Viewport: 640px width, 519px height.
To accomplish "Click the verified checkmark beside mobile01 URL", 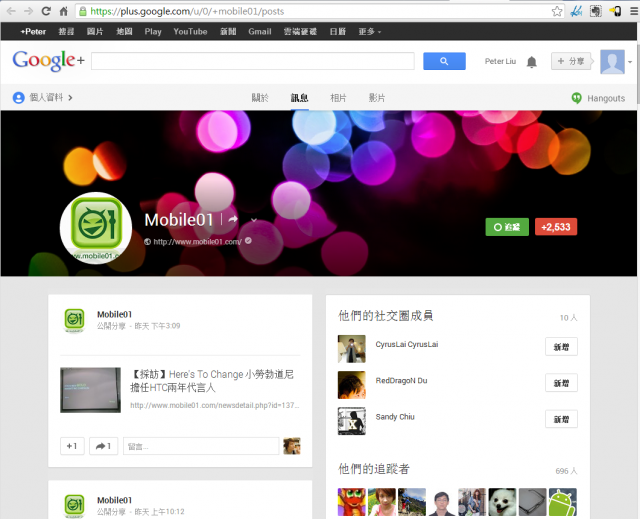I will pyautogui.click(x=248, y=241).
